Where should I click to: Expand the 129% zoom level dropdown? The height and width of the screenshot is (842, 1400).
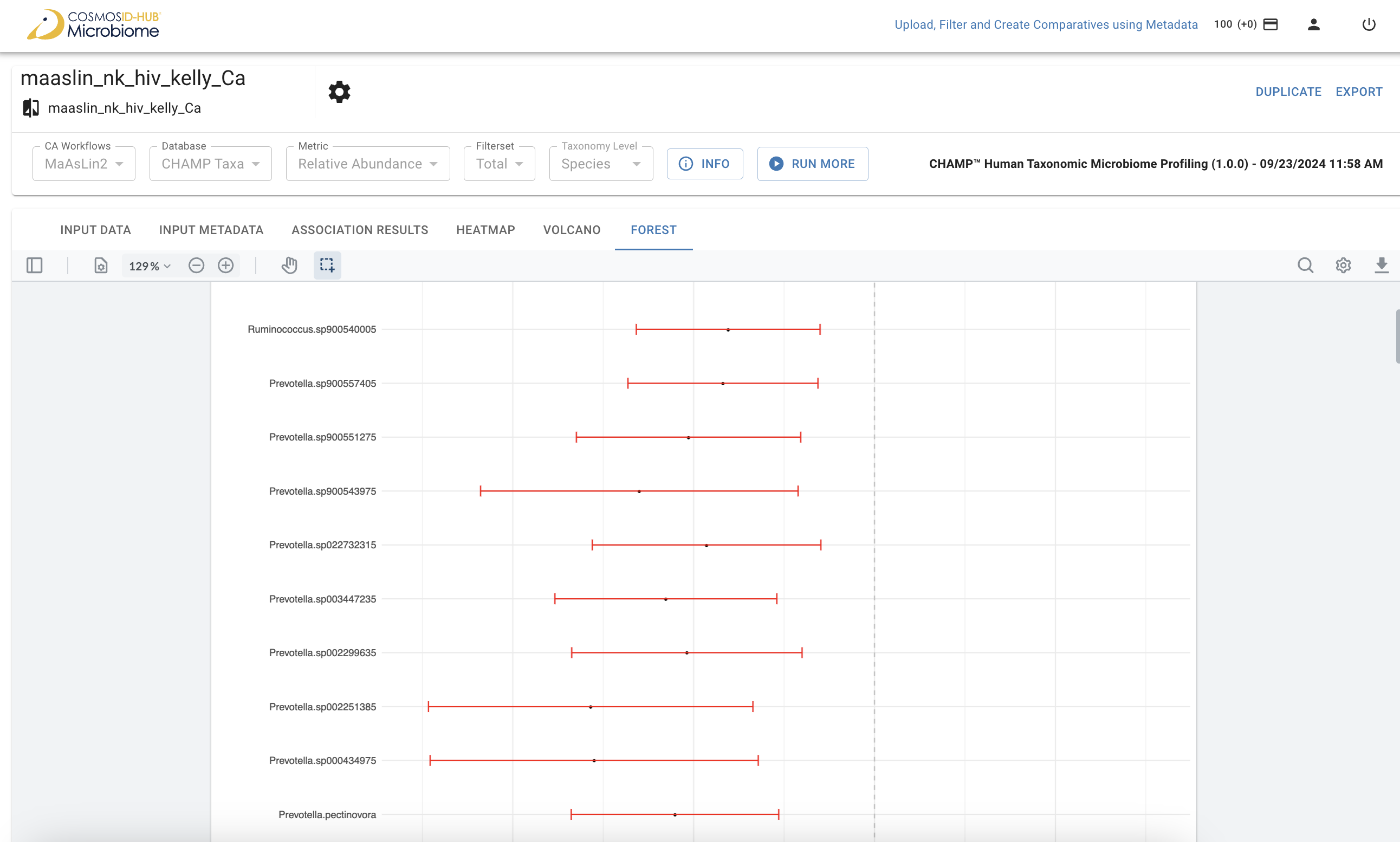tap(150, 266)
